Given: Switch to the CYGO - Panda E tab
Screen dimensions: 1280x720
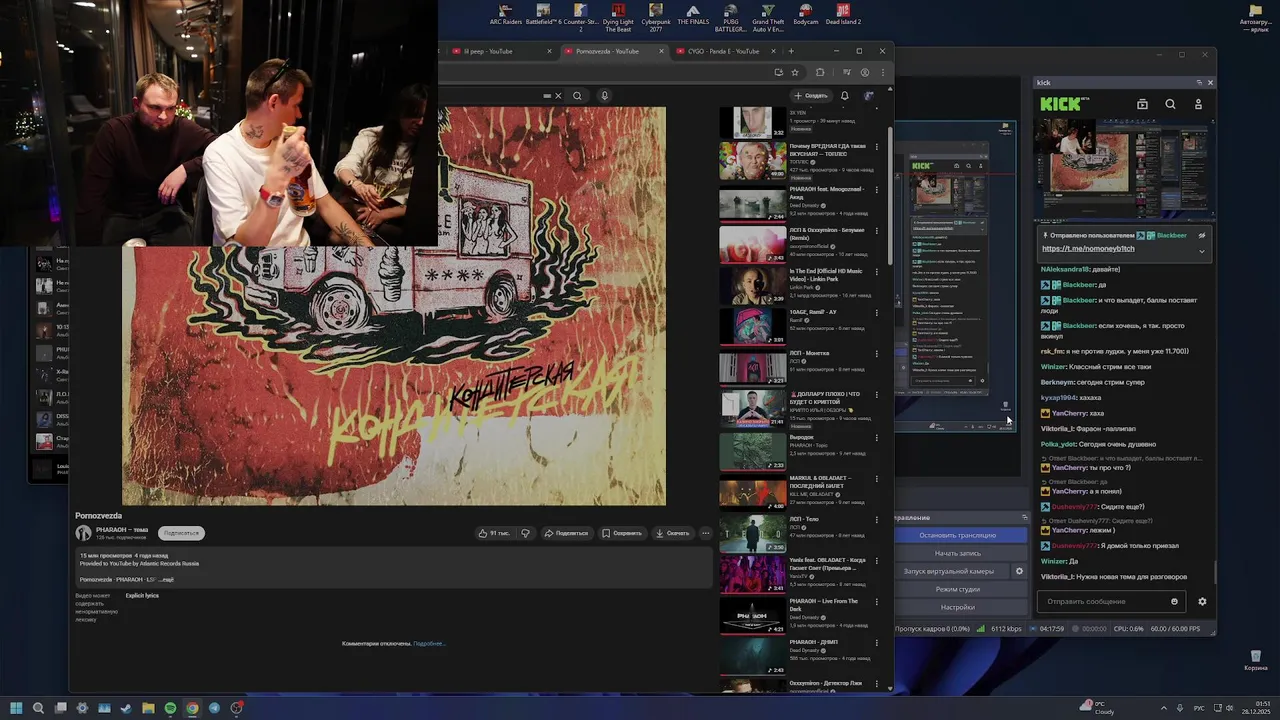Looking at the screenshot, I should 723,51.
